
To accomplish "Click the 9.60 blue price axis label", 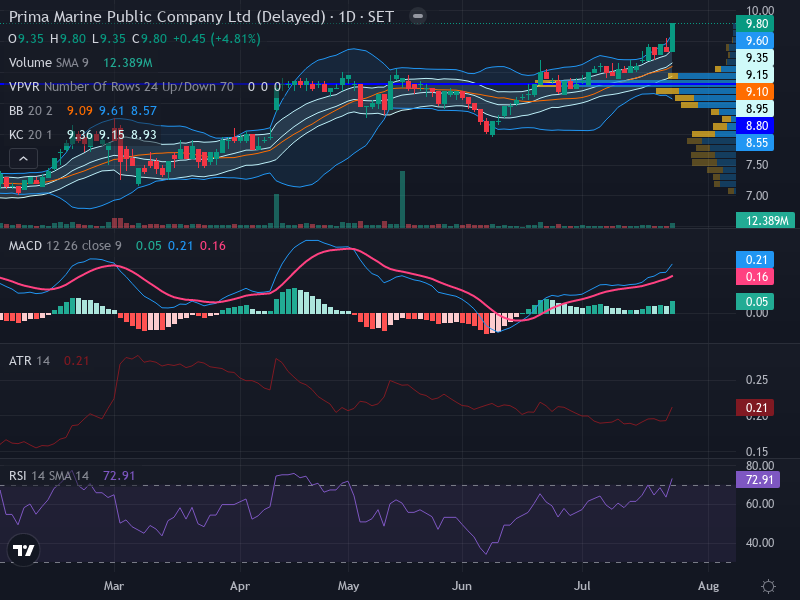I will pyautogui.click(x=755, y=40).
